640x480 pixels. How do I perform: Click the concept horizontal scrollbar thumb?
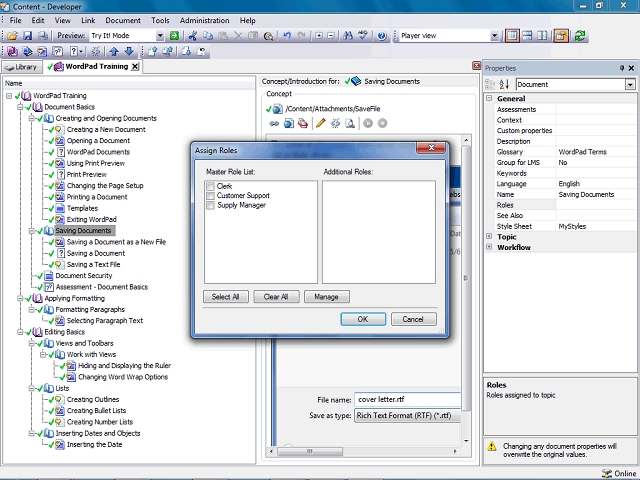pyautogui.click(x=310, y=451)
